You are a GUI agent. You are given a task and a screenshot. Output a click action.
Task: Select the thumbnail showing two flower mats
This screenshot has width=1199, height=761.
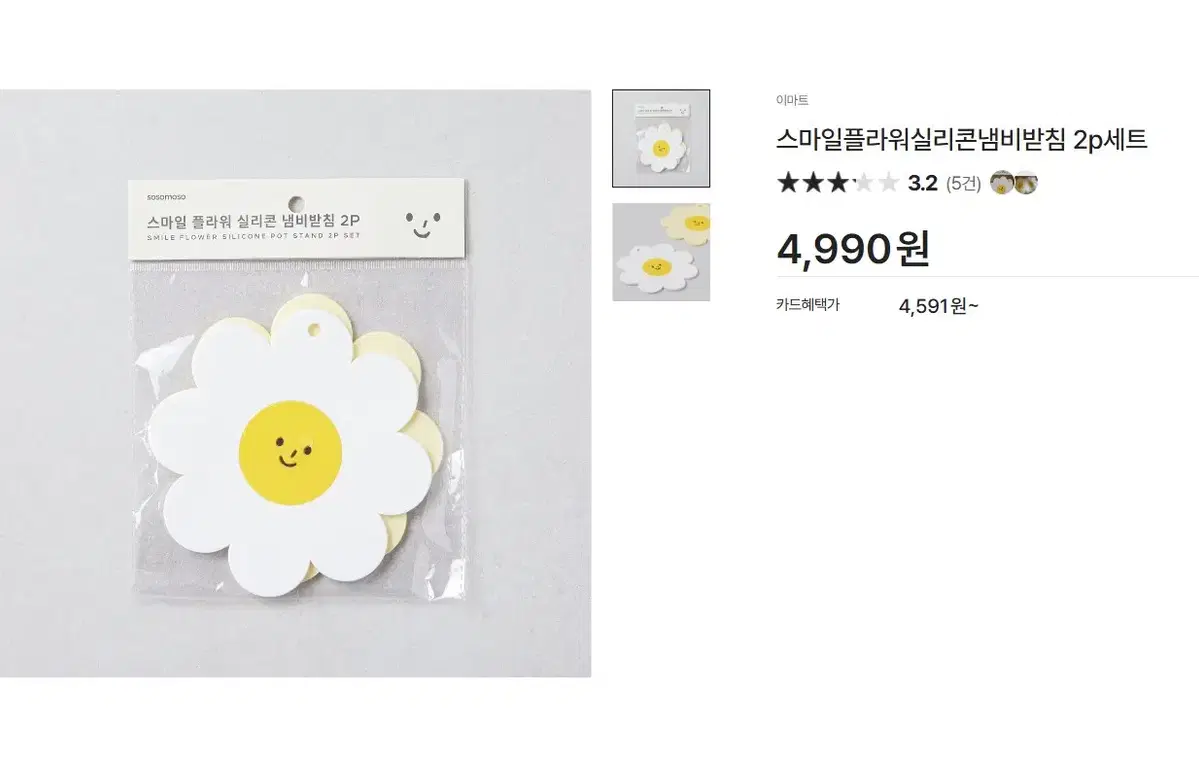(661, 252)
